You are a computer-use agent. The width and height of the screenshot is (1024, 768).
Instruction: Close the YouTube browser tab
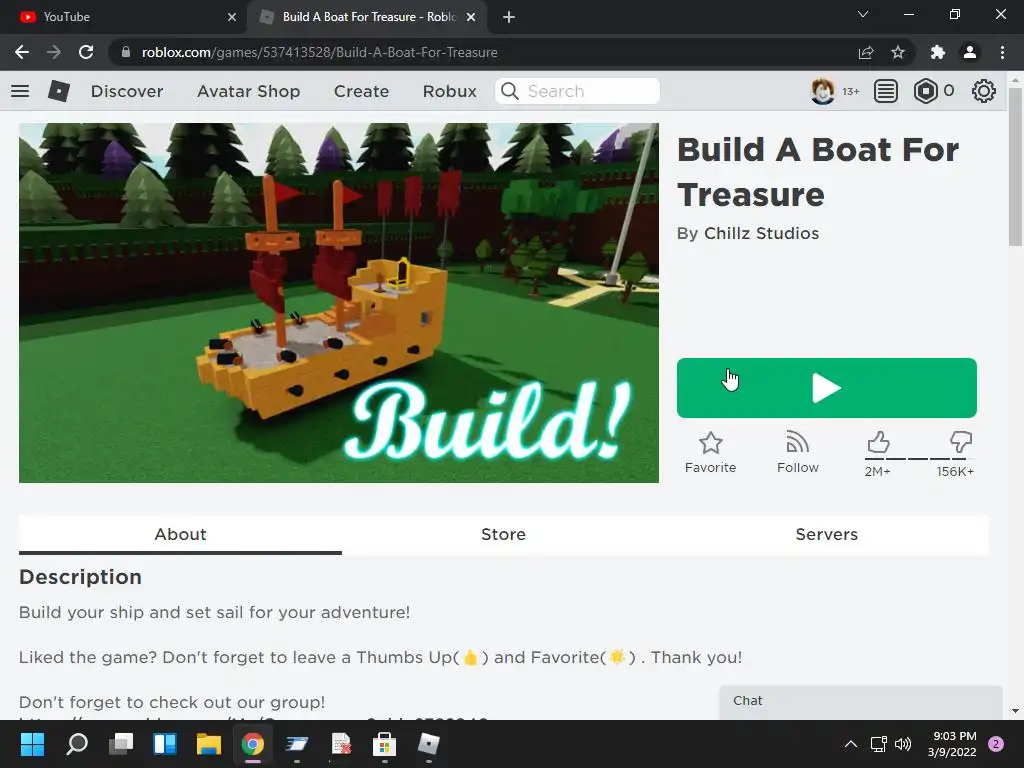[x=232, y=17]
